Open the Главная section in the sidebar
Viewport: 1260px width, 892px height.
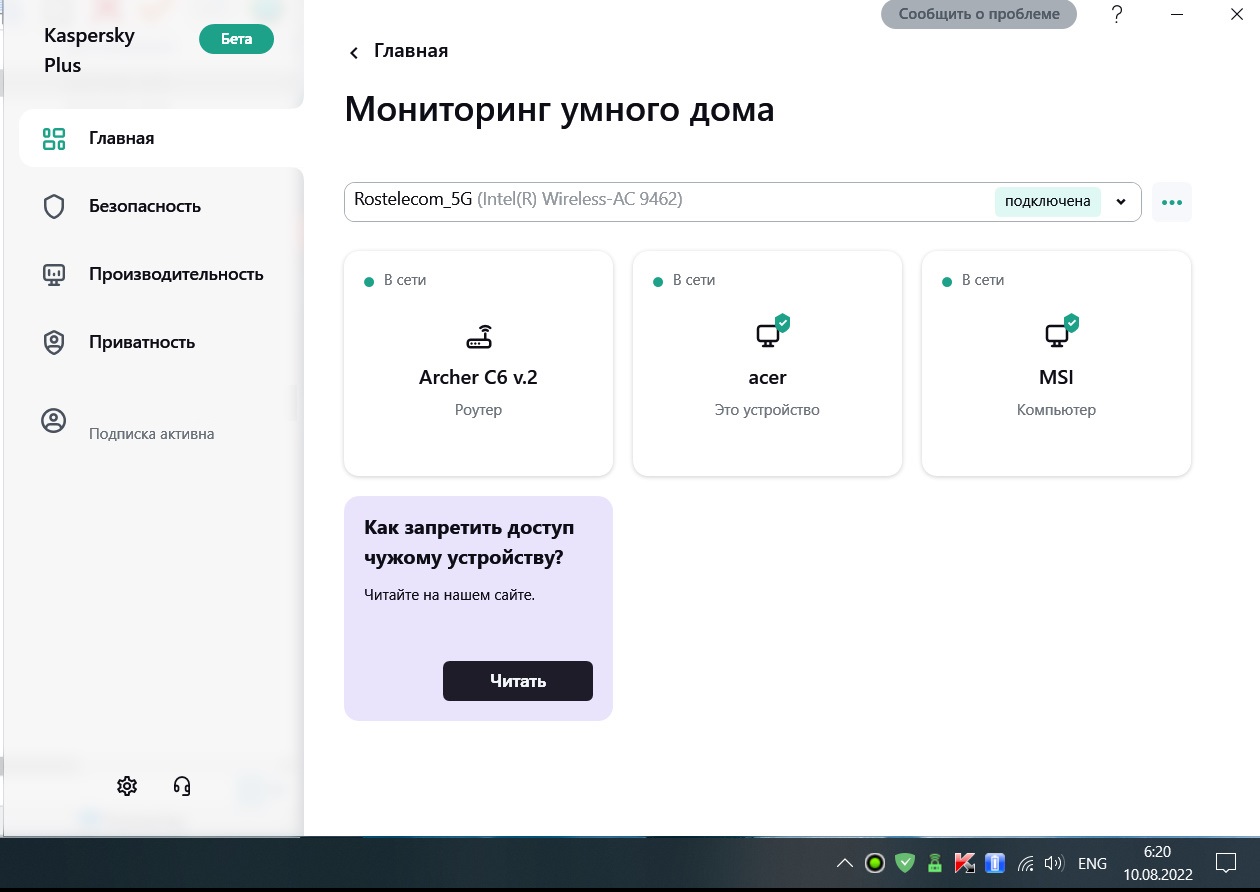(161, 138)
